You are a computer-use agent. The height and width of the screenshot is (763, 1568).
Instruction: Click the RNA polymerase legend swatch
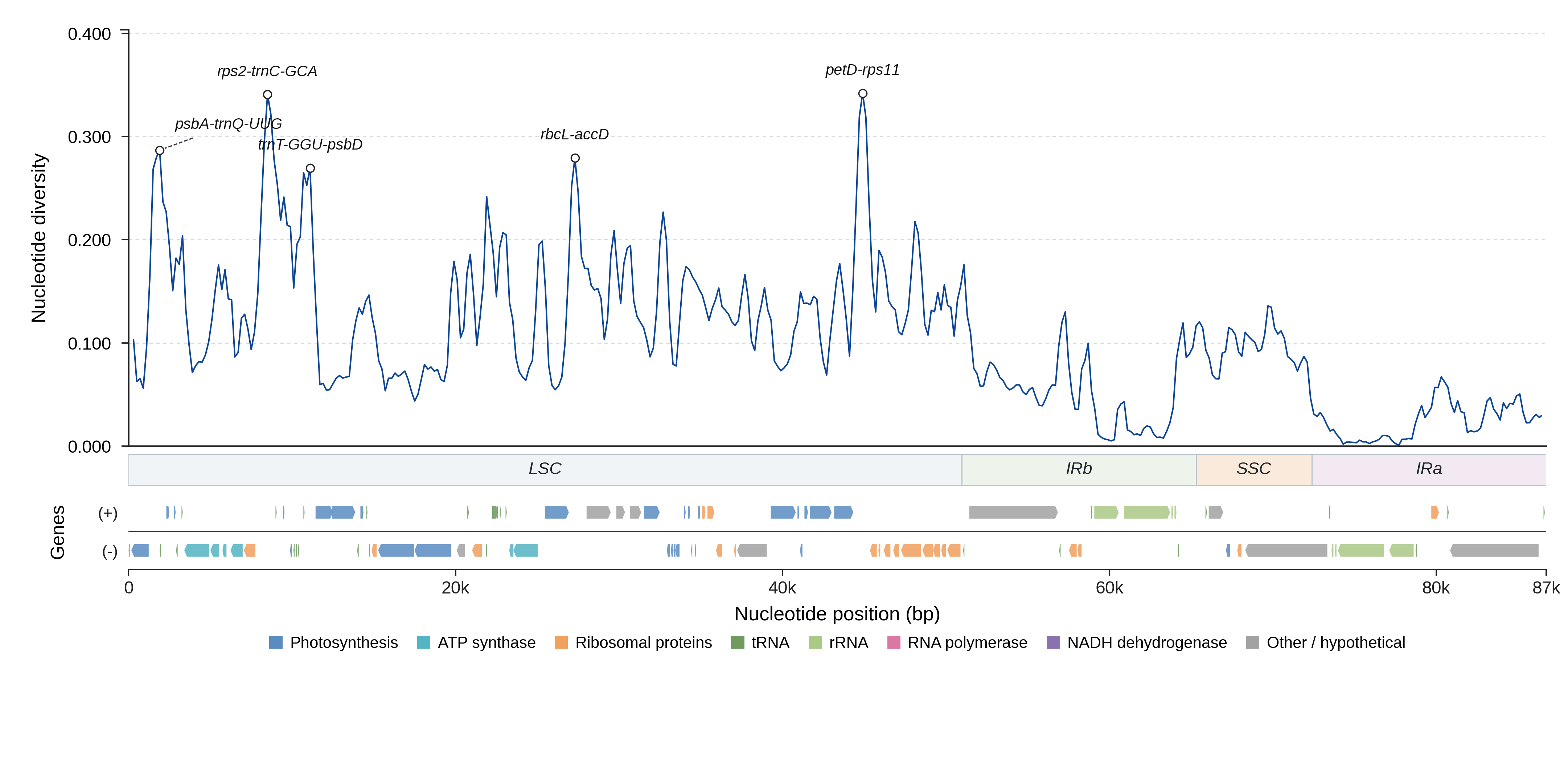click(x=894, y=642)
